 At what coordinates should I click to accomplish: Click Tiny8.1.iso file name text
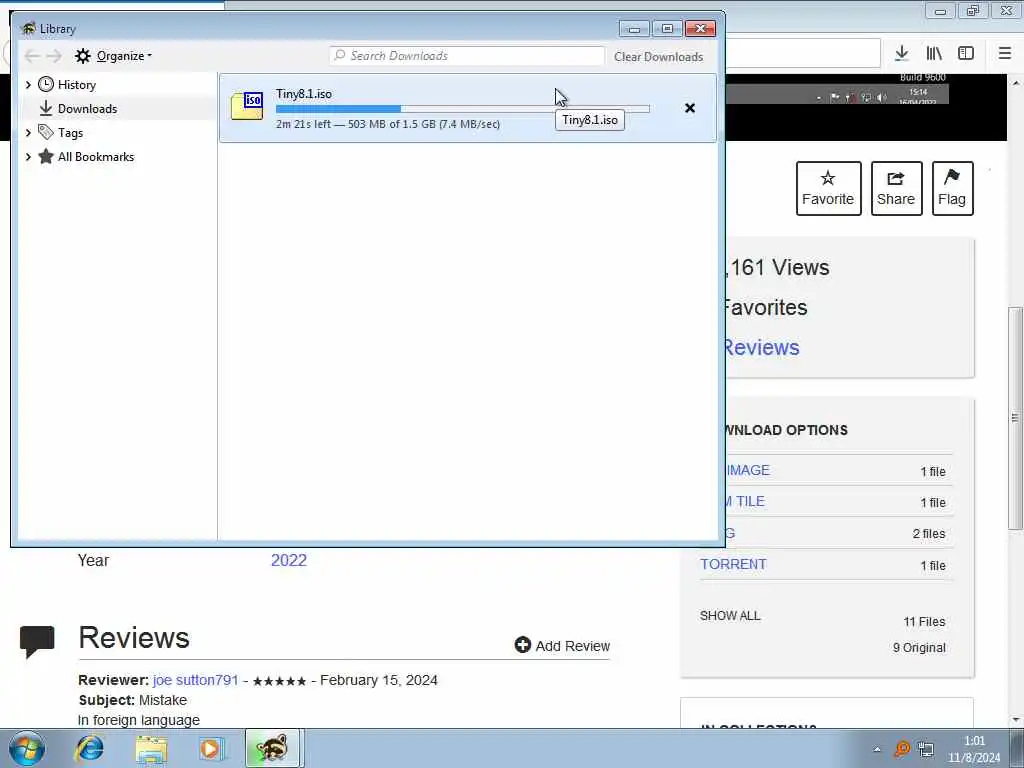[x=304, y=94]
